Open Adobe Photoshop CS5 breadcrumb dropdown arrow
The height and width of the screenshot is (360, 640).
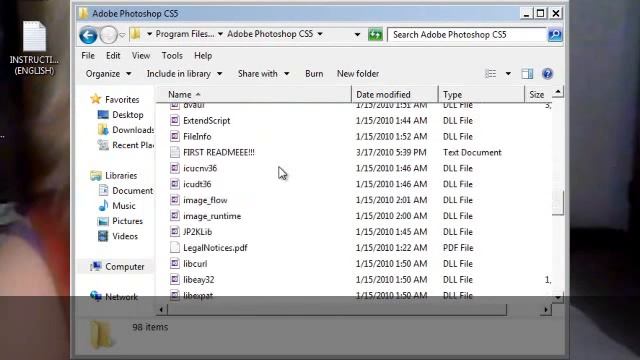click(320, 34)
